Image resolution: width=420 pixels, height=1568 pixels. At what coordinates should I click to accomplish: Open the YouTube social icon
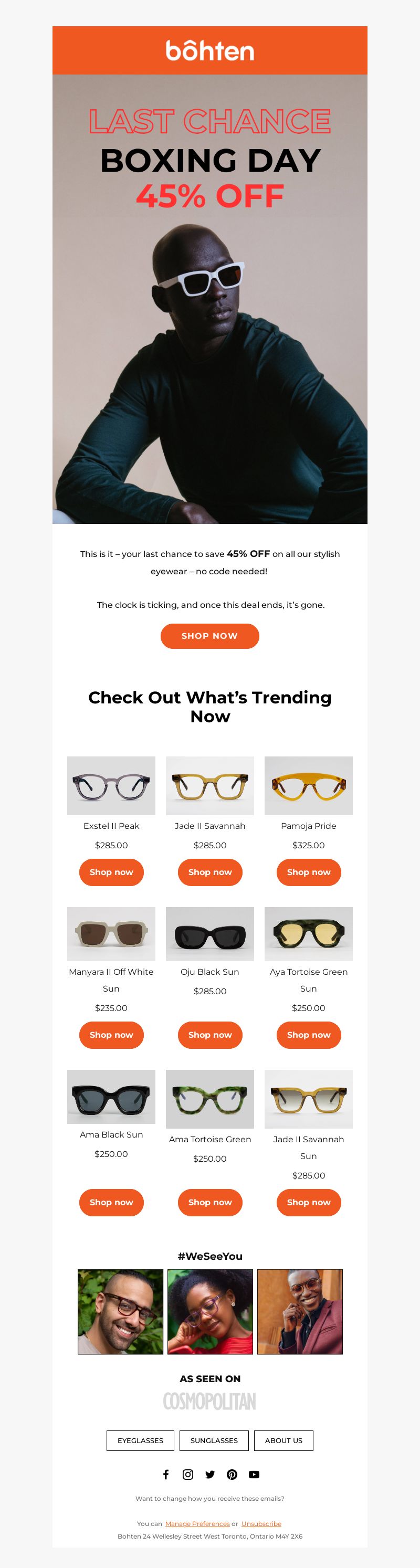click(255, 1474)
